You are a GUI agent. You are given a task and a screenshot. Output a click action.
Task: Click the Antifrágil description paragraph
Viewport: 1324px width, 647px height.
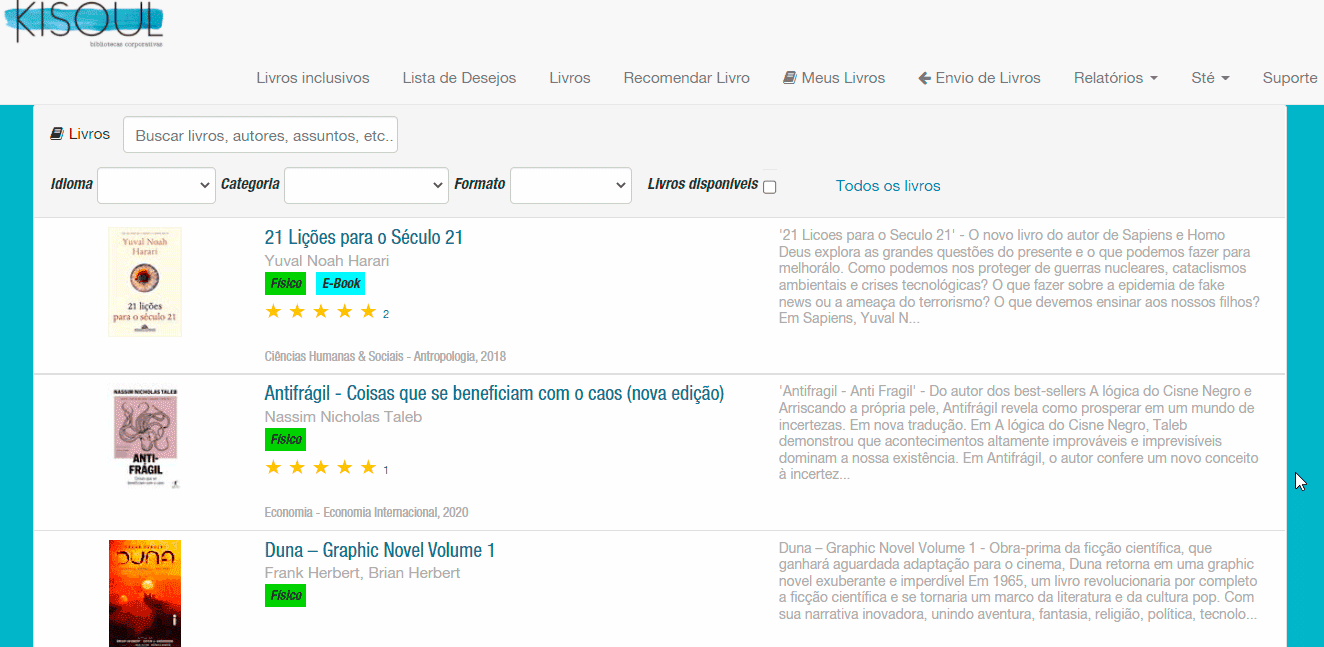pyautogui.click(x=1018, y=433)
